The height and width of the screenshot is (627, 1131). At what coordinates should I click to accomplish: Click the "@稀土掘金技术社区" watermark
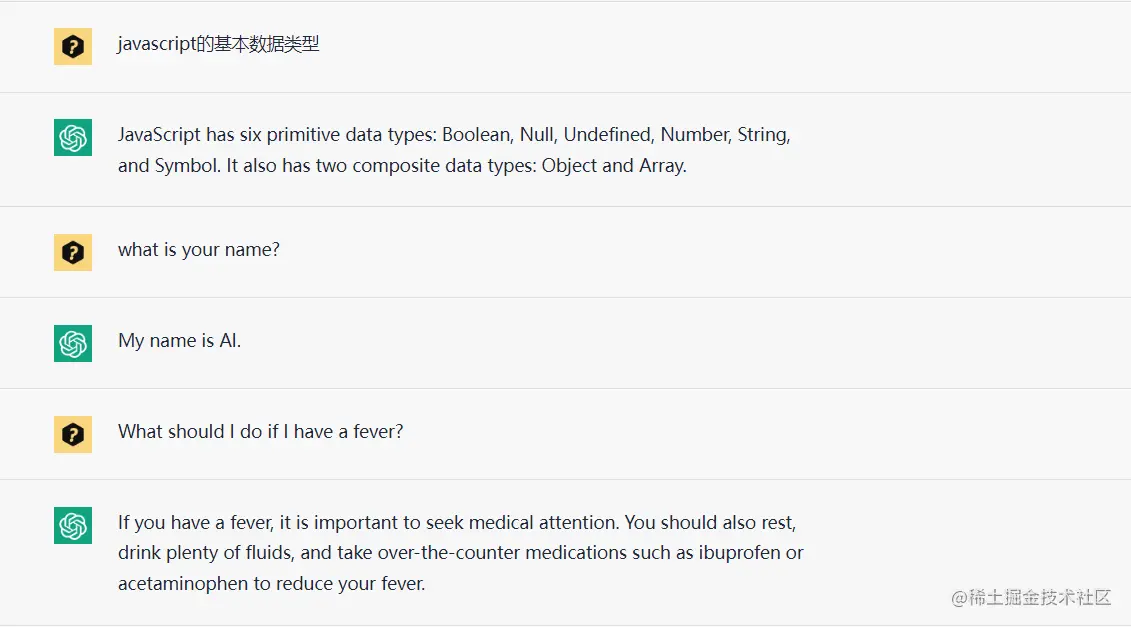tap(1031, 597)
